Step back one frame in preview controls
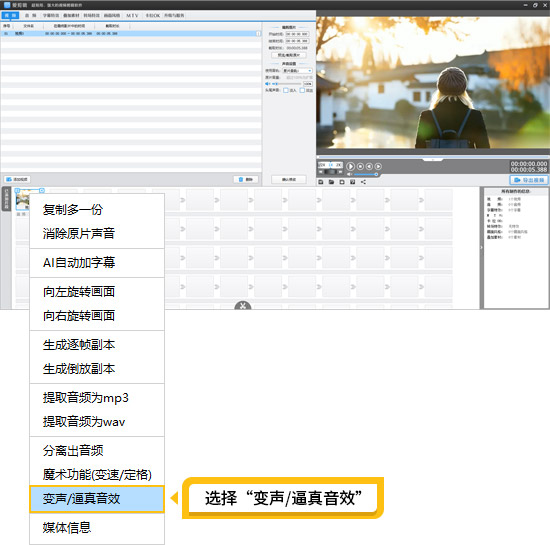Viewport: 550px width, 545px height. click(369, 166)
